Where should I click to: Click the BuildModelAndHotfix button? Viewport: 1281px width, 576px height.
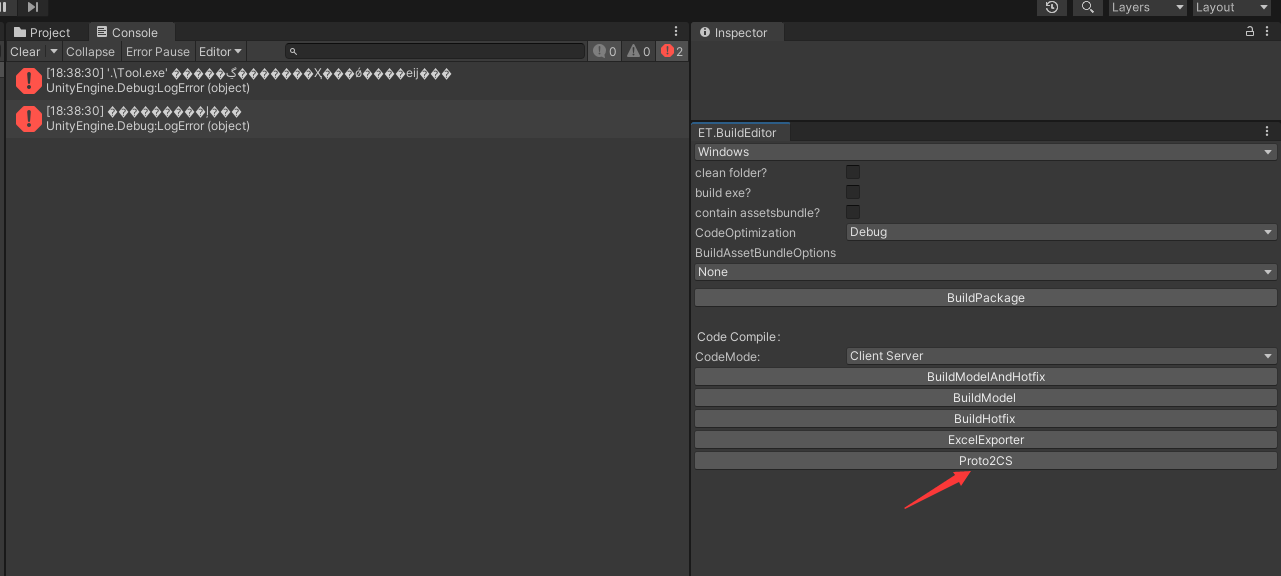click(x=985, y=377)
